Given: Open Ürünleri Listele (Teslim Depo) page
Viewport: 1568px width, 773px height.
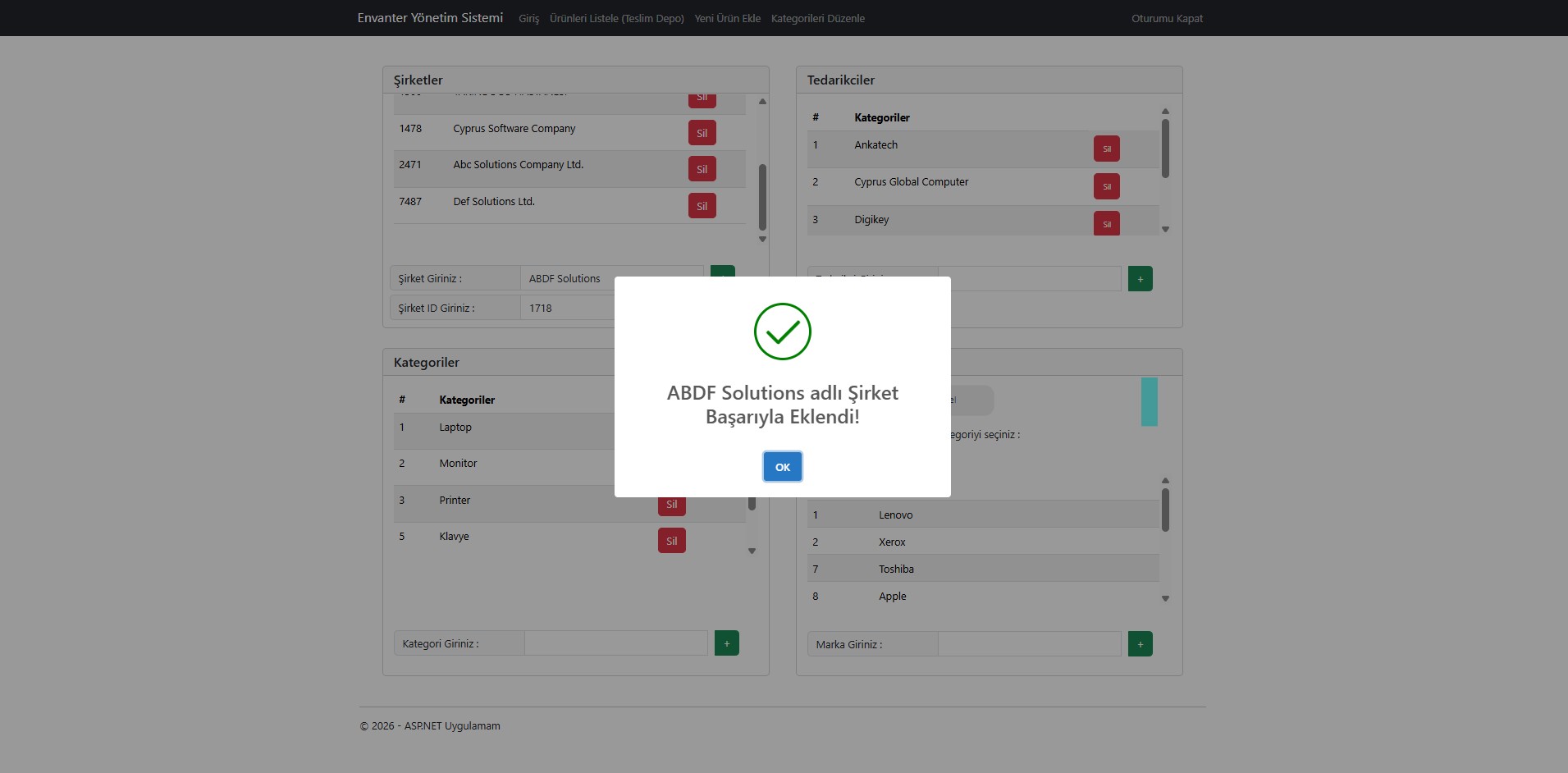Looking at the screenshot, I should [616, 18].
